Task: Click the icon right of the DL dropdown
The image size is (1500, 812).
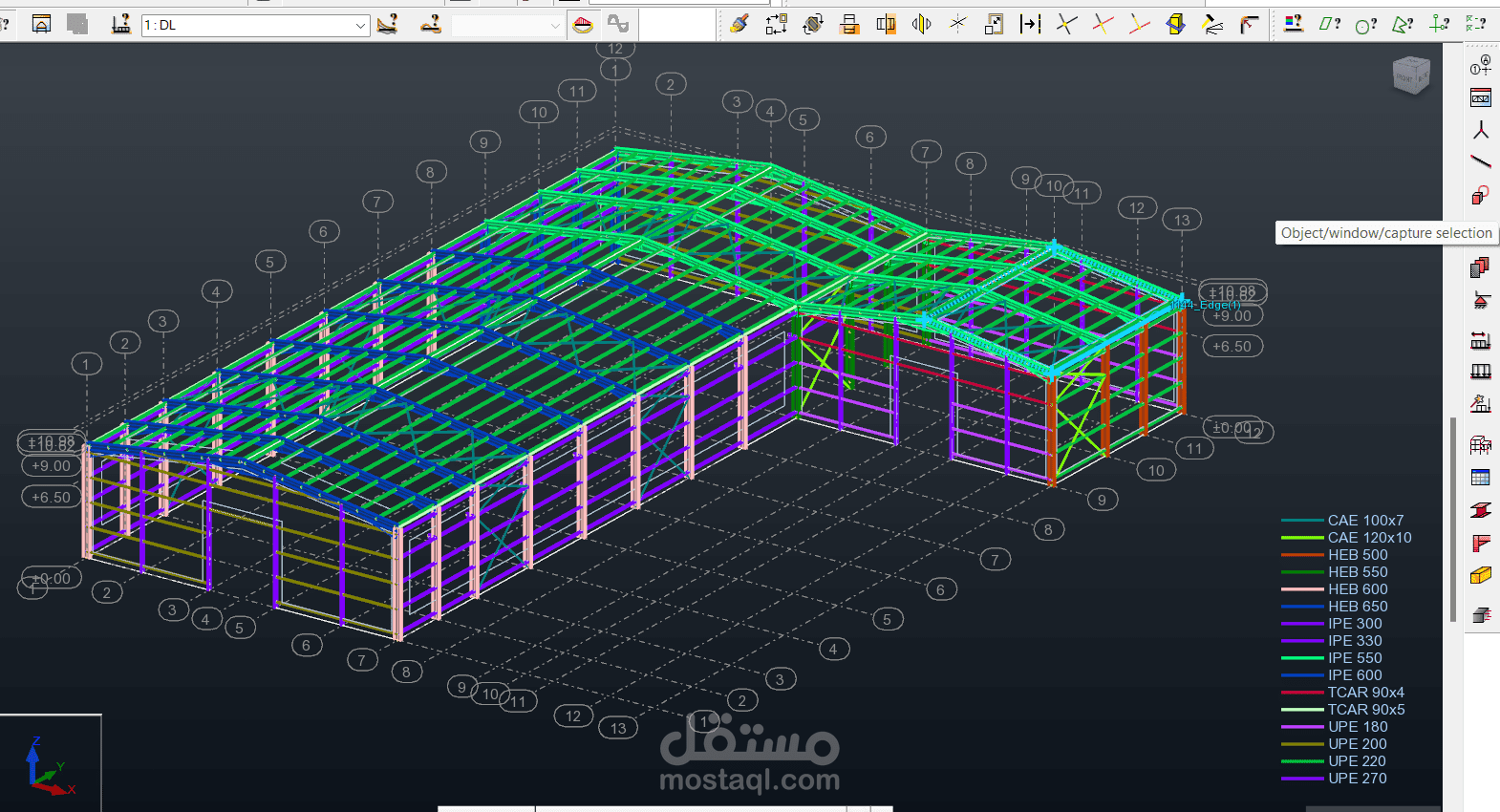Action: [387, 24]
